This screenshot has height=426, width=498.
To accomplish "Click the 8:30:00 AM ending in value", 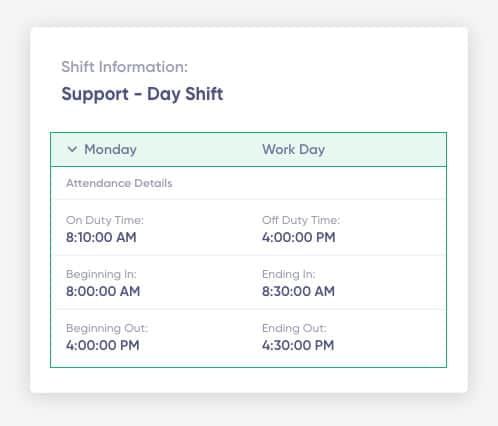I will coord(298,291).
